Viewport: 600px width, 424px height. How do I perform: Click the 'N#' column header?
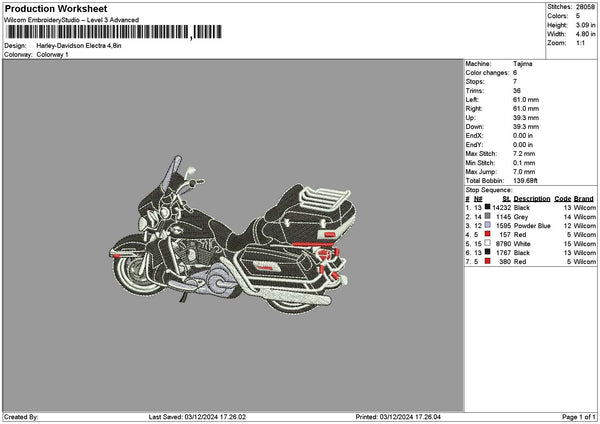tap(478, 199)
